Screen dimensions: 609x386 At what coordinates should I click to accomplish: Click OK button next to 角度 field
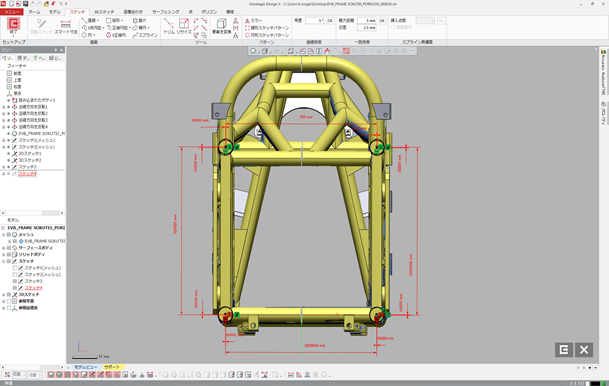click(x=330, y=20)
